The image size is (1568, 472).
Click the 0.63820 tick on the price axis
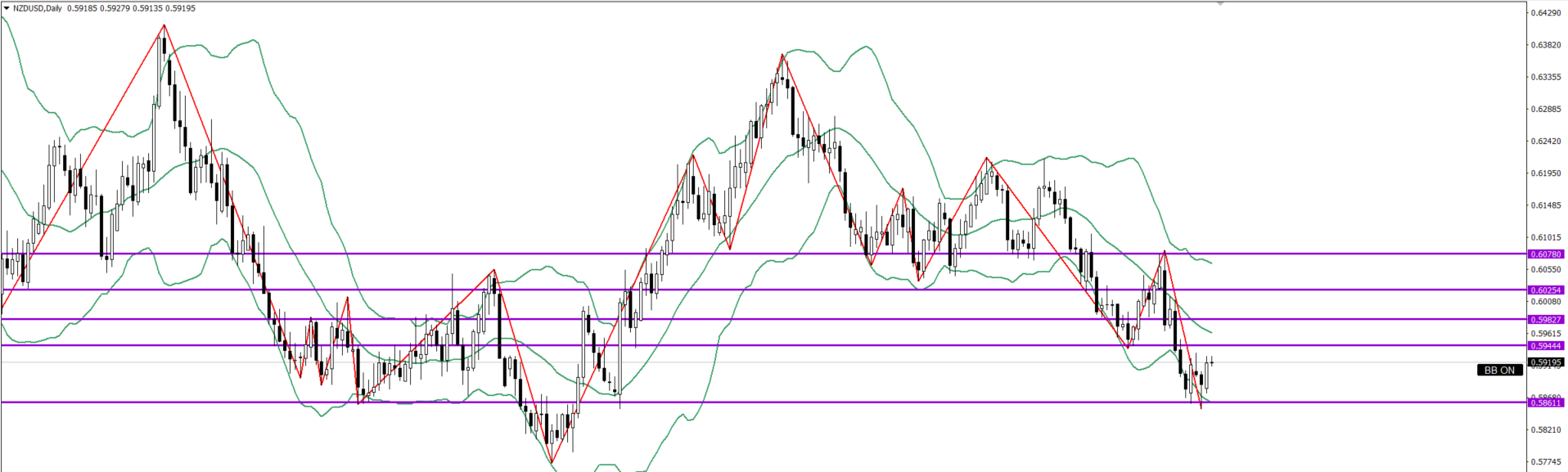[x=1545, y=45]
